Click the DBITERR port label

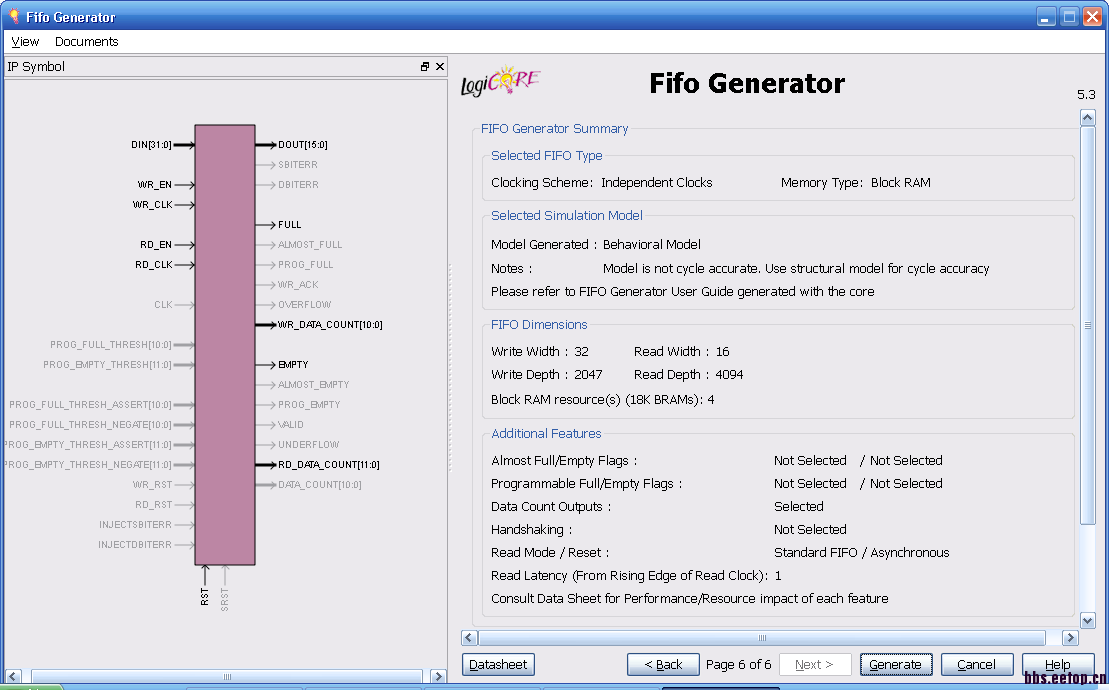click(x=298, y=185)
